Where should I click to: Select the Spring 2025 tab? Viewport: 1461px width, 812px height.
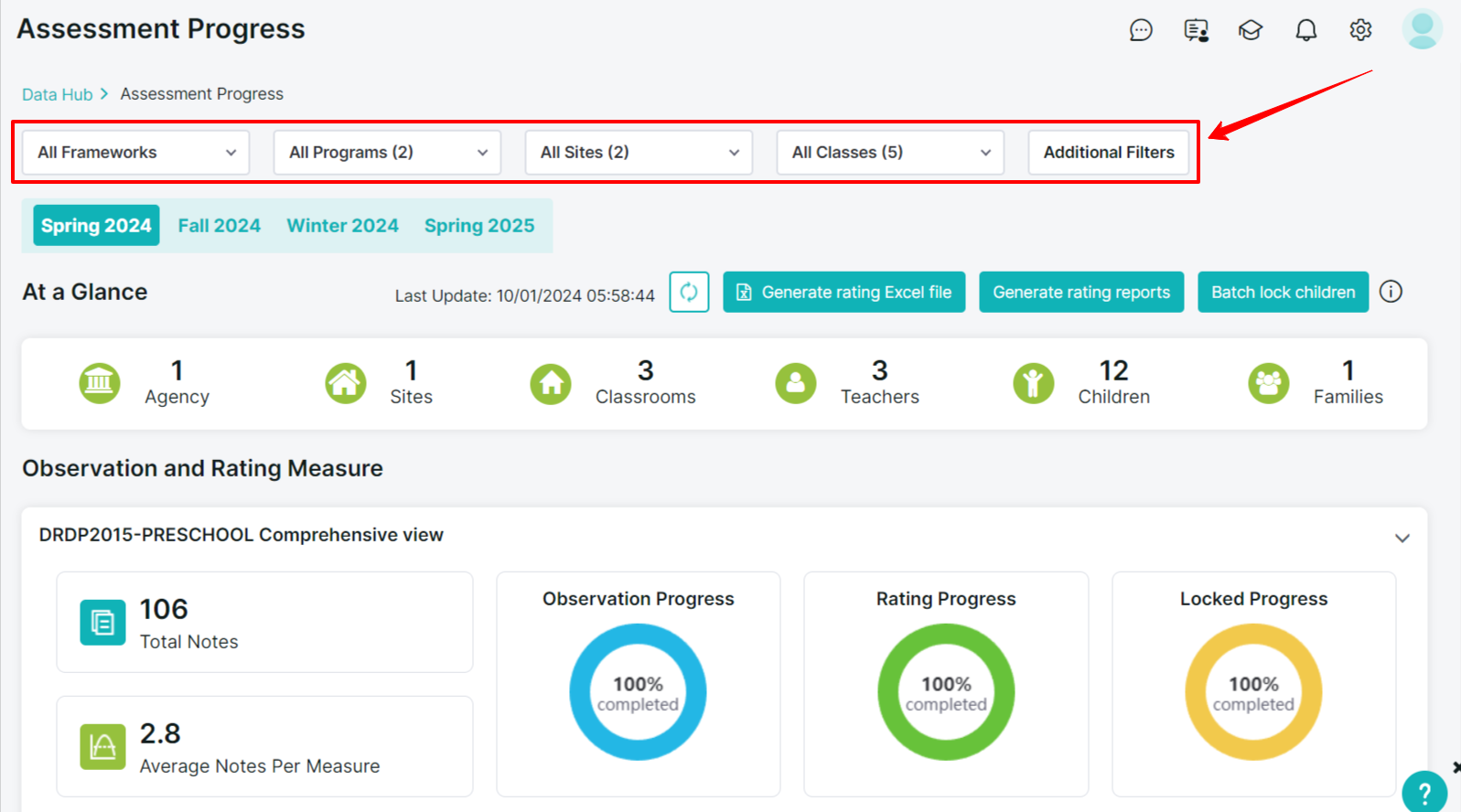click(479, 226)
